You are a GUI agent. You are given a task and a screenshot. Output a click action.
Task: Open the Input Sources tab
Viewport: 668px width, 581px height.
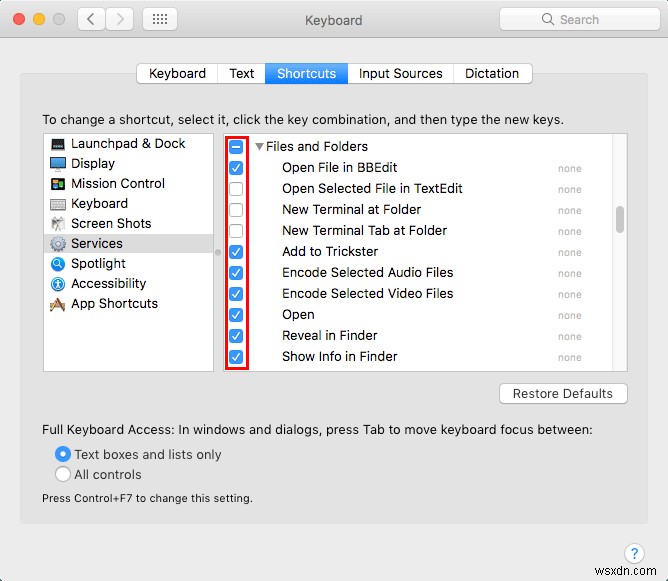pos(400,73)
